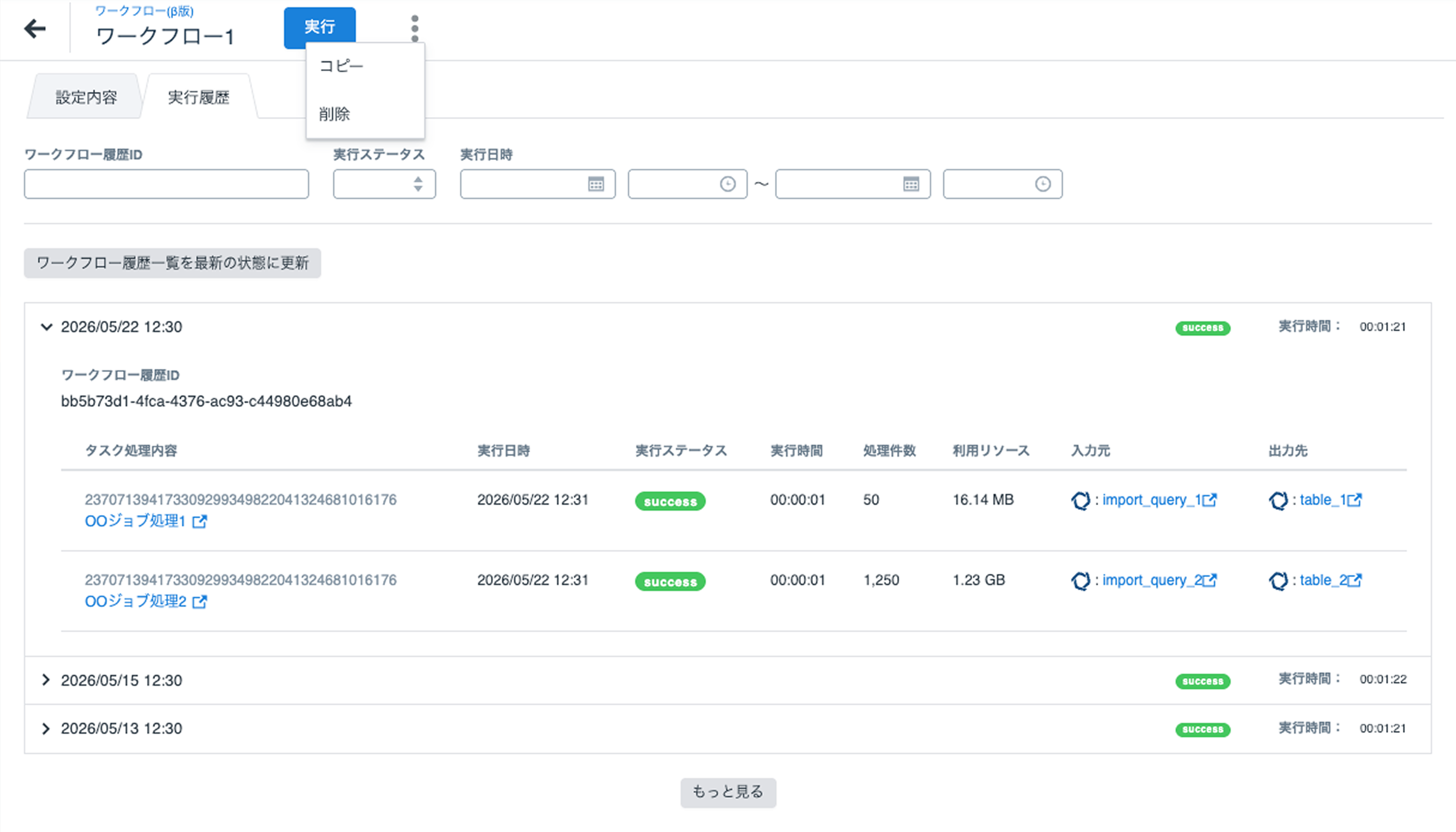
Task: Choose 削除 from the popup menu
Action: coord(334,114)
